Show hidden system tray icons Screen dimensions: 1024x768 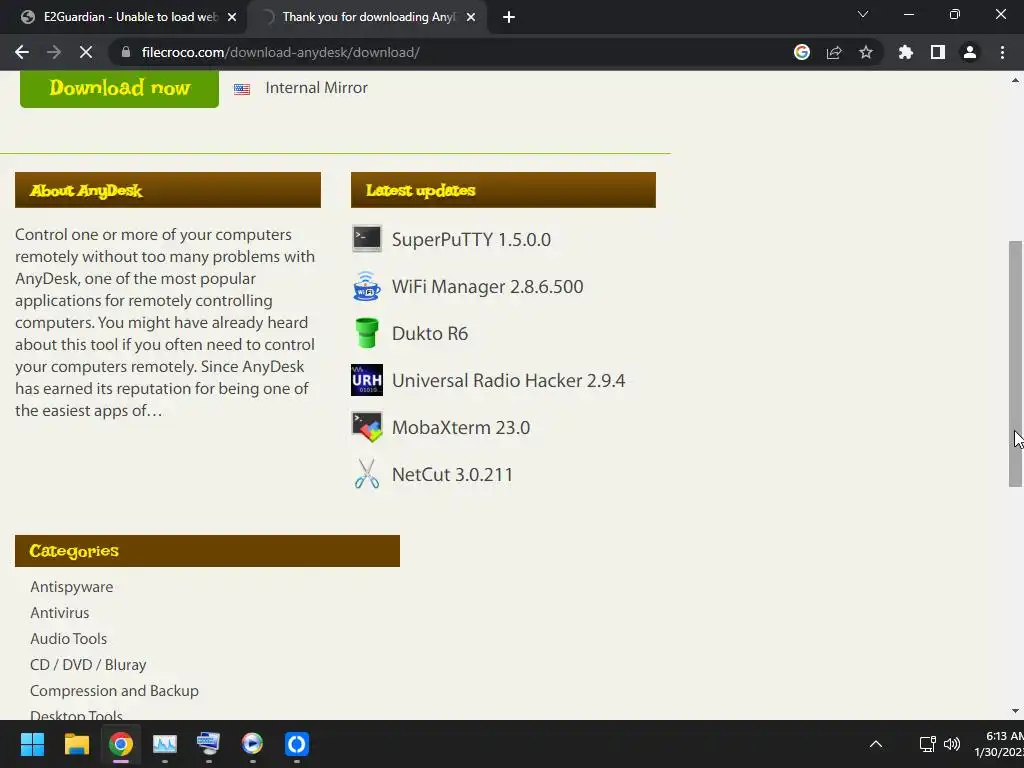tap(876, 744)
